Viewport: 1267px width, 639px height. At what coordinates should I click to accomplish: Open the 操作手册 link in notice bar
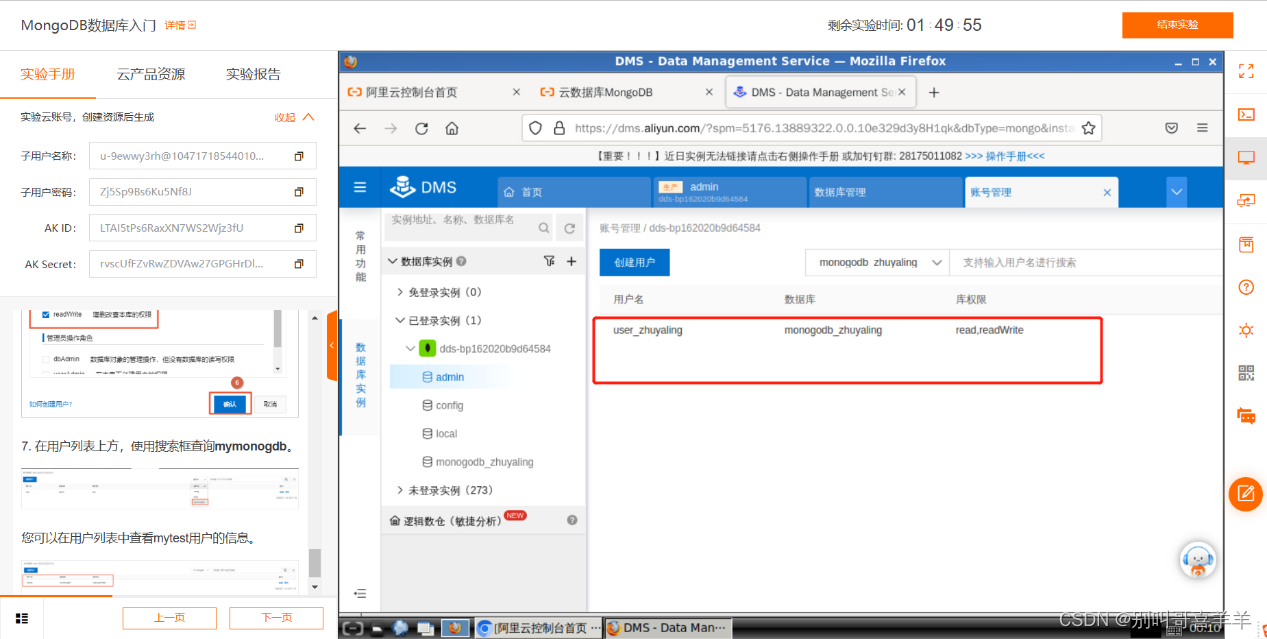tap(1005, 156)
